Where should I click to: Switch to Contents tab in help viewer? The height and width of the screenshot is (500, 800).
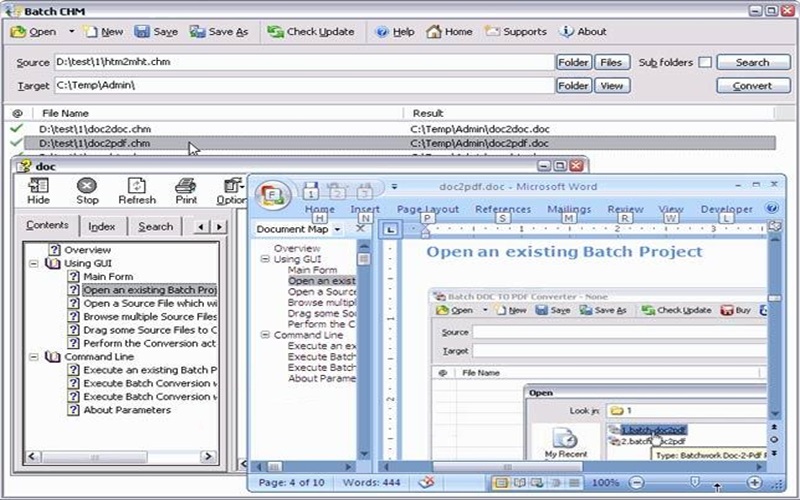coord(47,226)
